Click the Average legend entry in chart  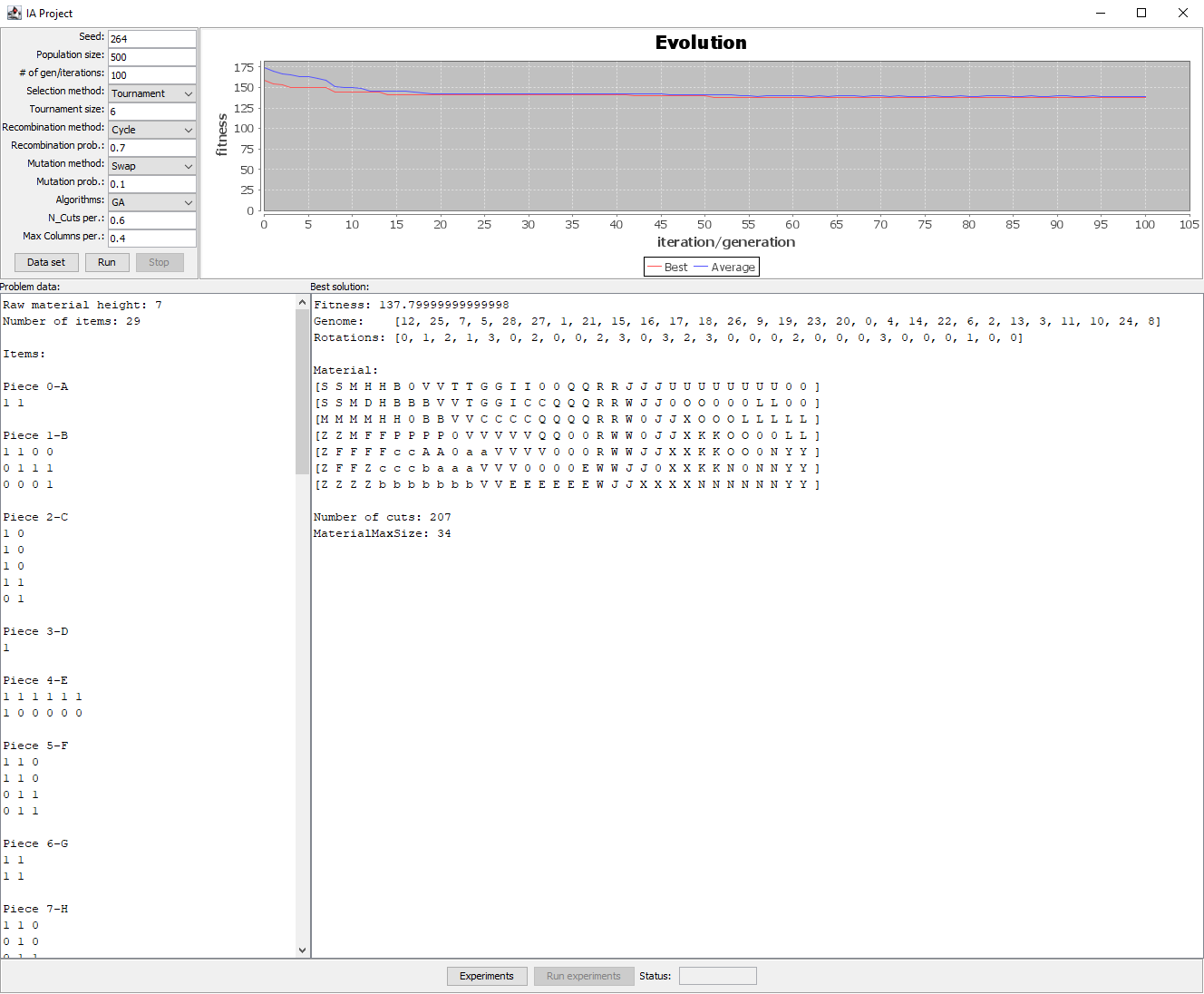[724, 267]
